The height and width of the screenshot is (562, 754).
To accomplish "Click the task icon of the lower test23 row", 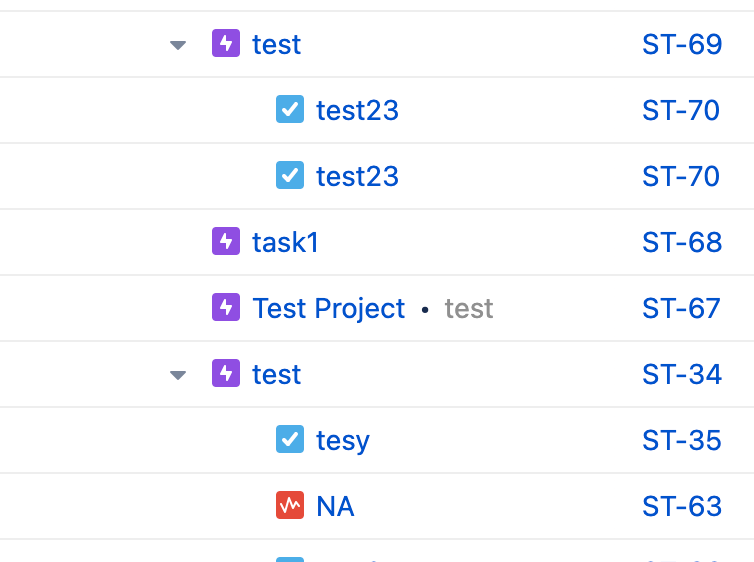I will tap(290, 176).
